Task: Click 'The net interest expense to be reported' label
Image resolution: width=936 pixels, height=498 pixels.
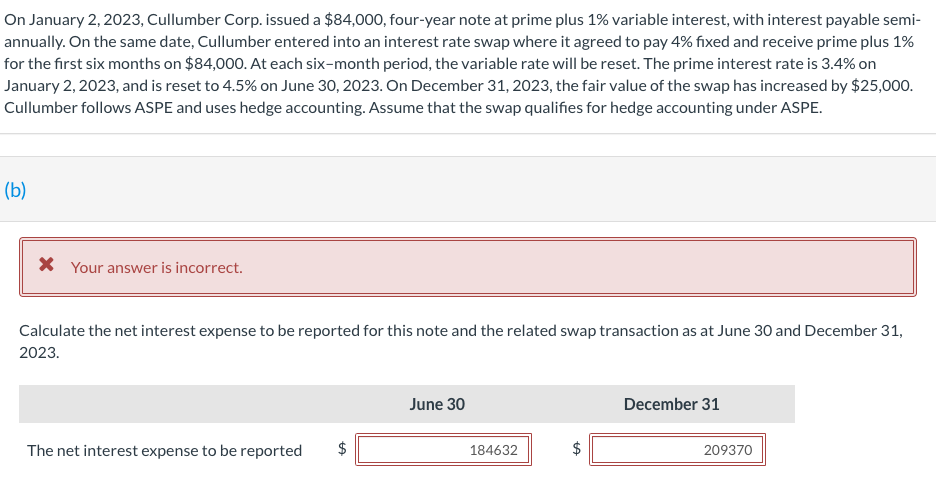Action: pos(164,450)
